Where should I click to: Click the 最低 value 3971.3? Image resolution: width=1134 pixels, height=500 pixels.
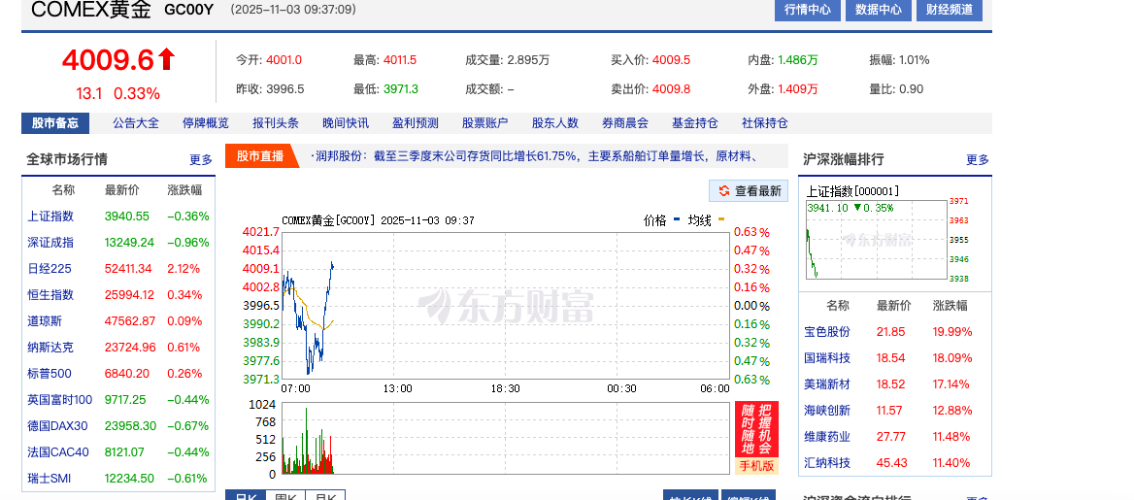point(401,89)
